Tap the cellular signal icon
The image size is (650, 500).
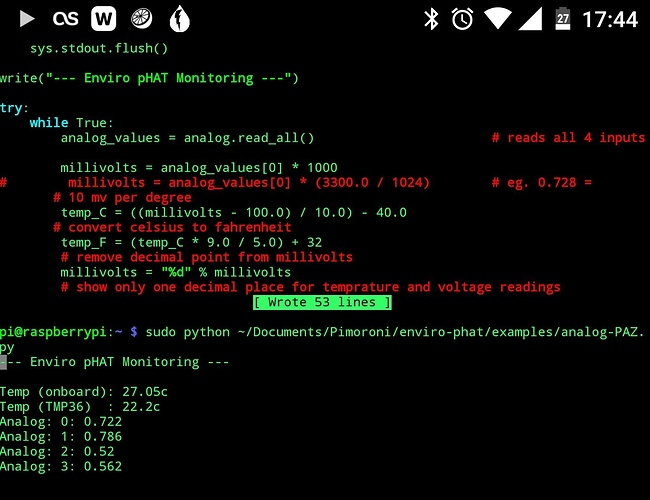coord(530,19)
